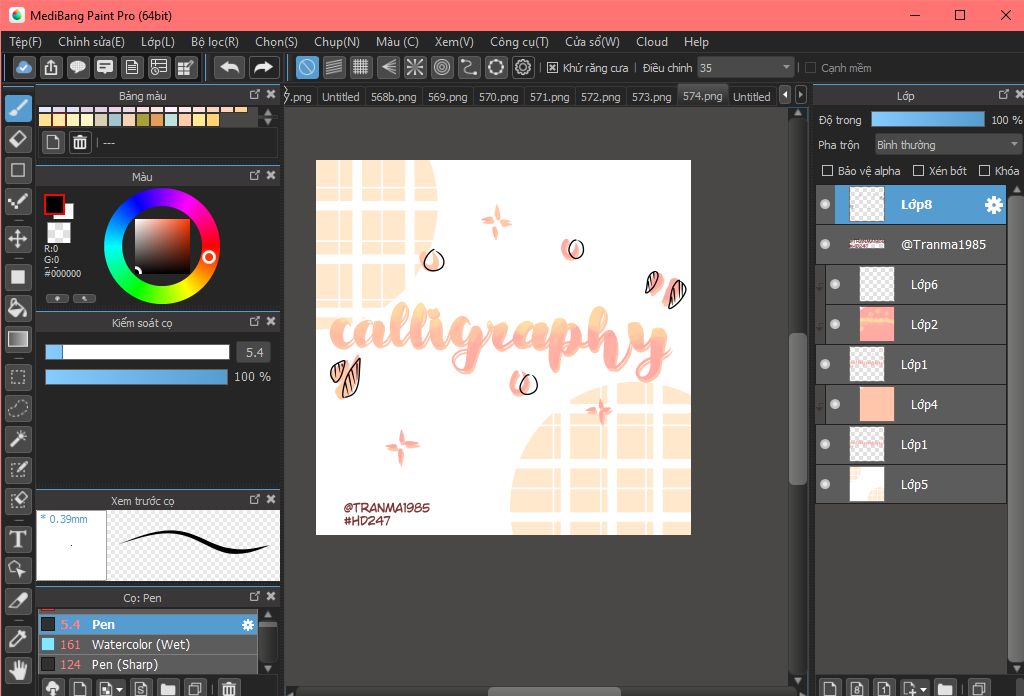Click the Undo arrow in toolbar
This screenshot has height=696, width=1024.
(229, 67)
